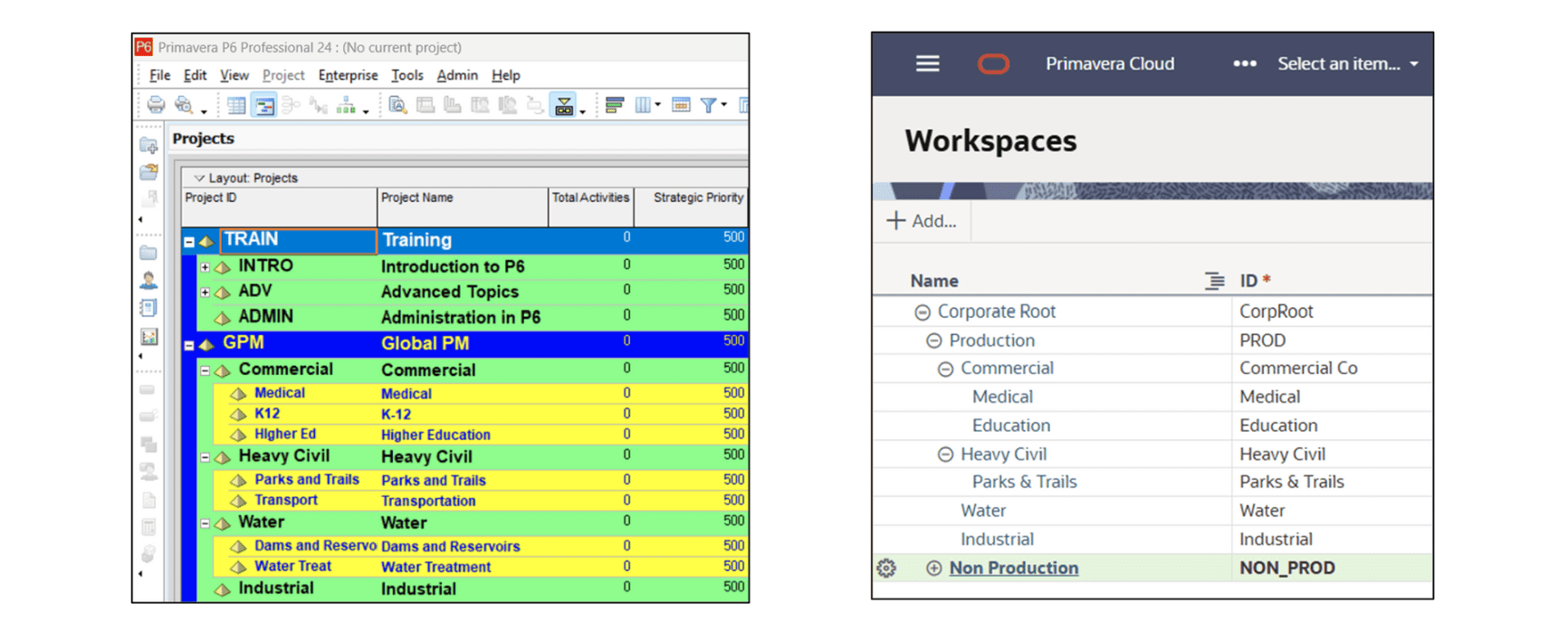The width and height of the screenshot is (1568, 623).
Task: Open the View menu
Action: 234,75
